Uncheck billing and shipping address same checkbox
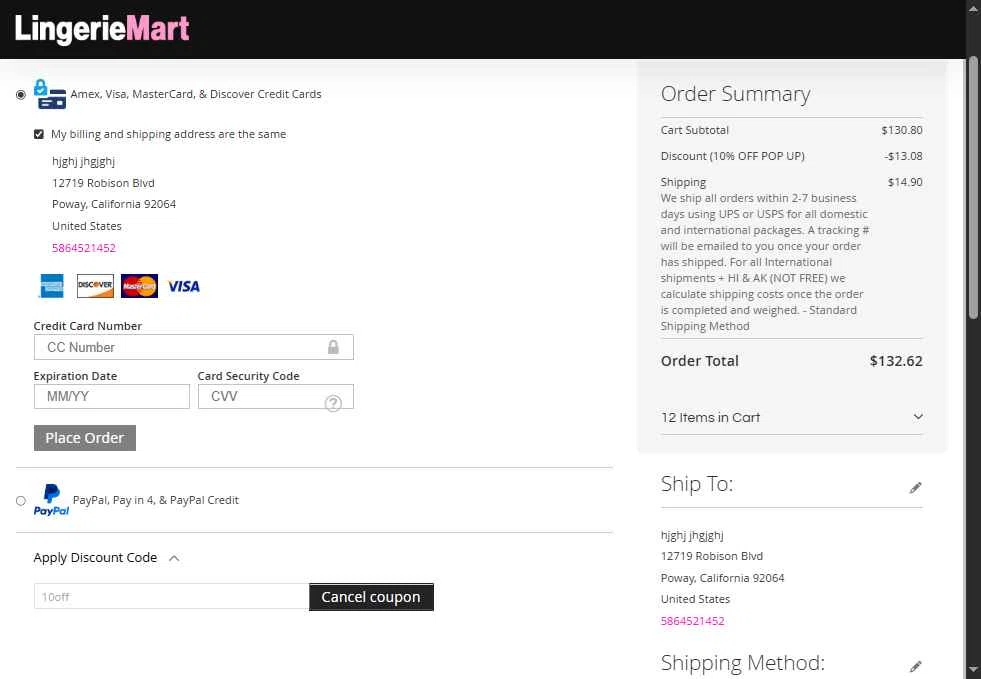 [39, 134]
